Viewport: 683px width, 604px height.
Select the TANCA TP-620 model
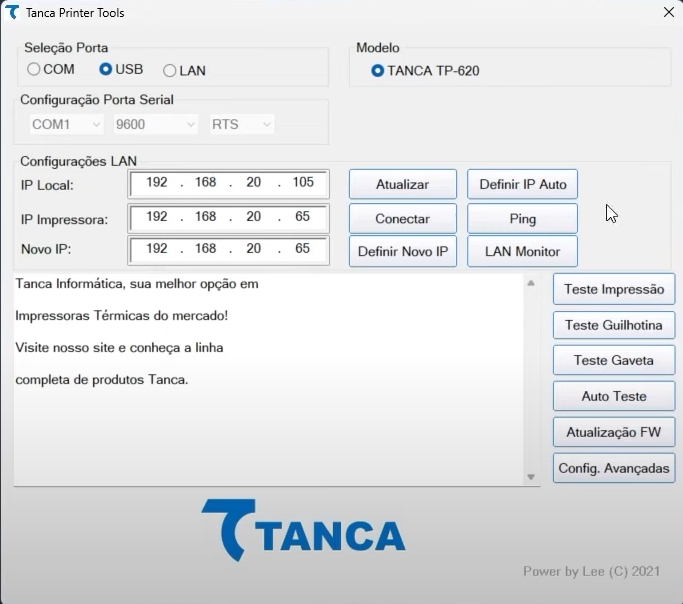(x=425, y=71)
